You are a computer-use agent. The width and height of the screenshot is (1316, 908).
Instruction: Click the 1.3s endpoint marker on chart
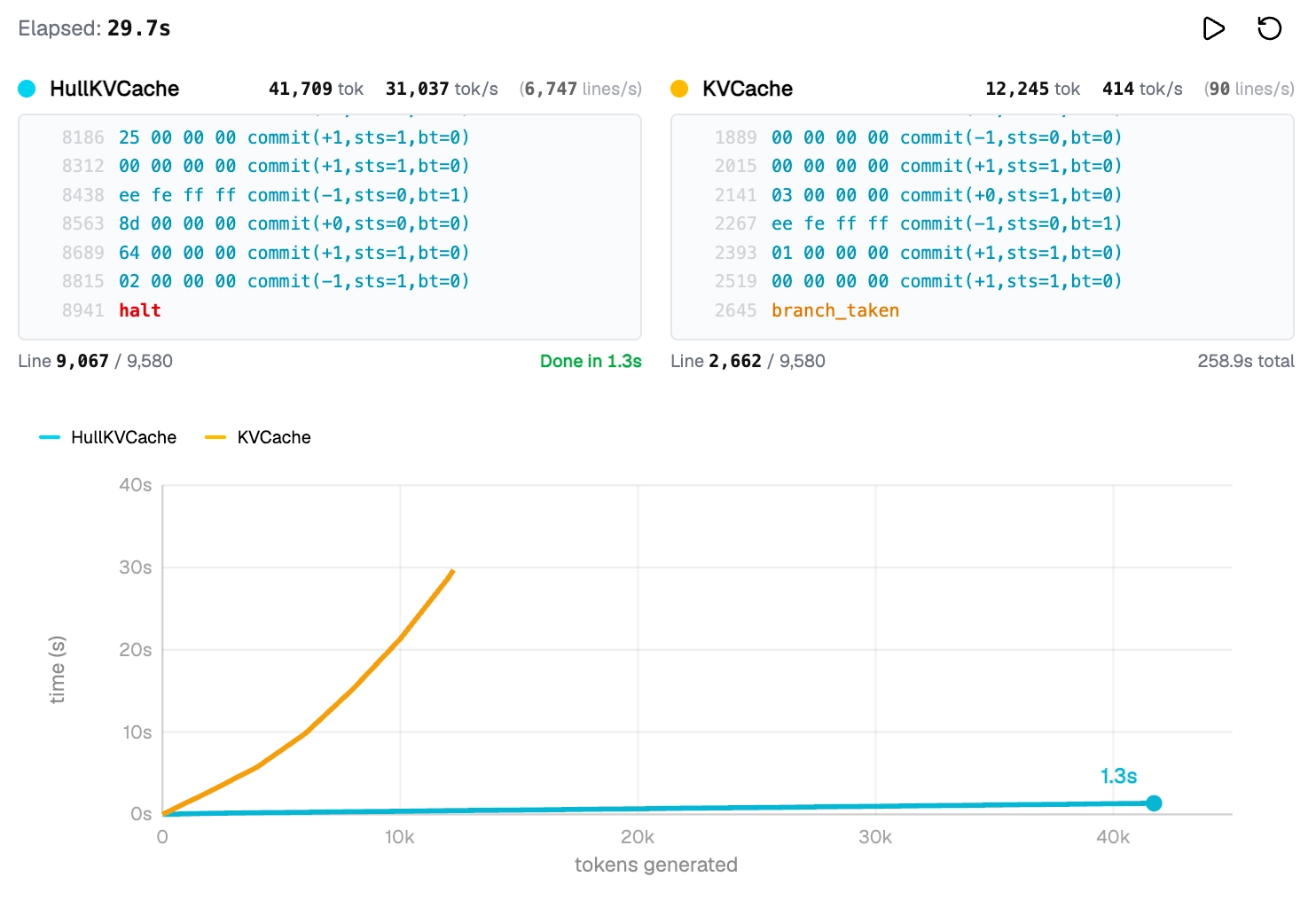(1153, 803)
